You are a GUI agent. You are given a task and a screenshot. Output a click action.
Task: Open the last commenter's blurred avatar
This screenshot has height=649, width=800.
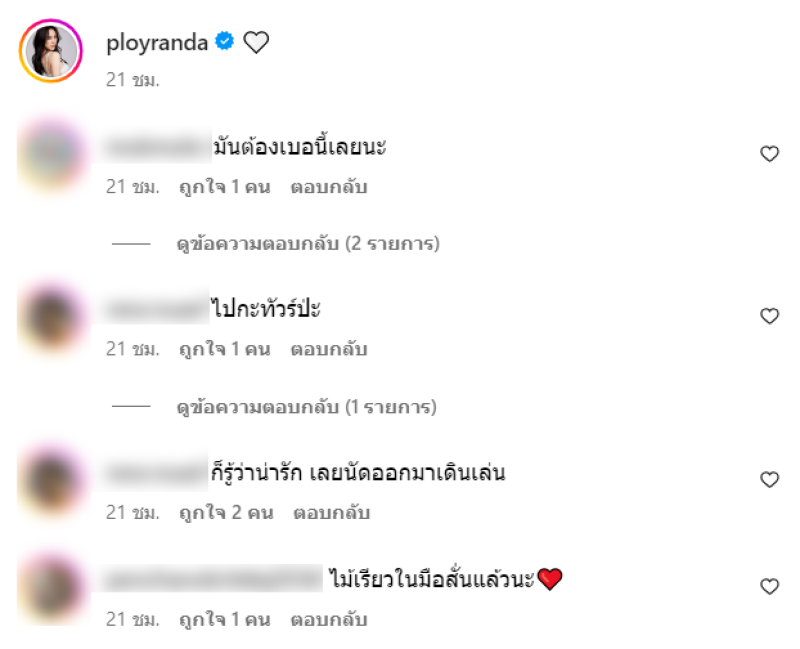[51, 587]
